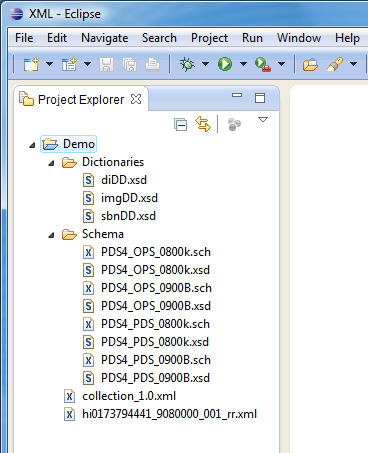
Task: Collapse the Dictionaries folder
Action: pos(51,163)
